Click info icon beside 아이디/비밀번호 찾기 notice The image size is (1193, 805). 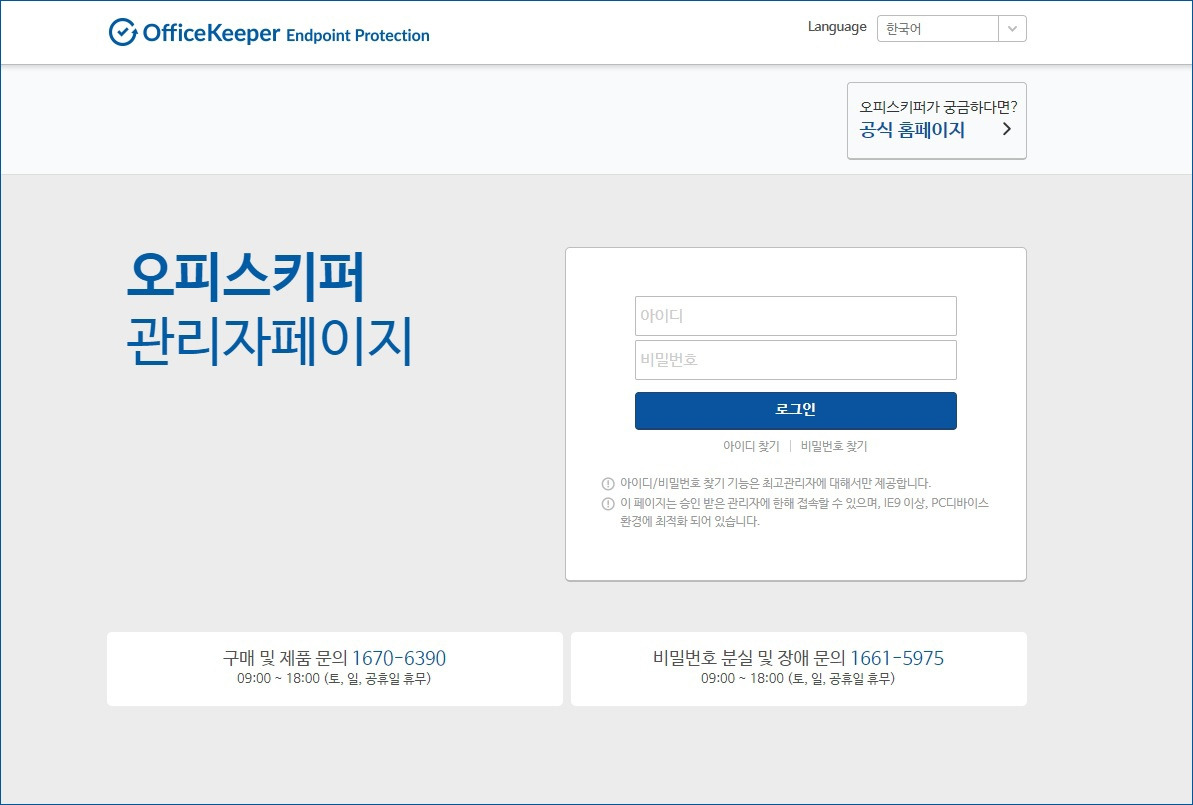pos(608,484)
